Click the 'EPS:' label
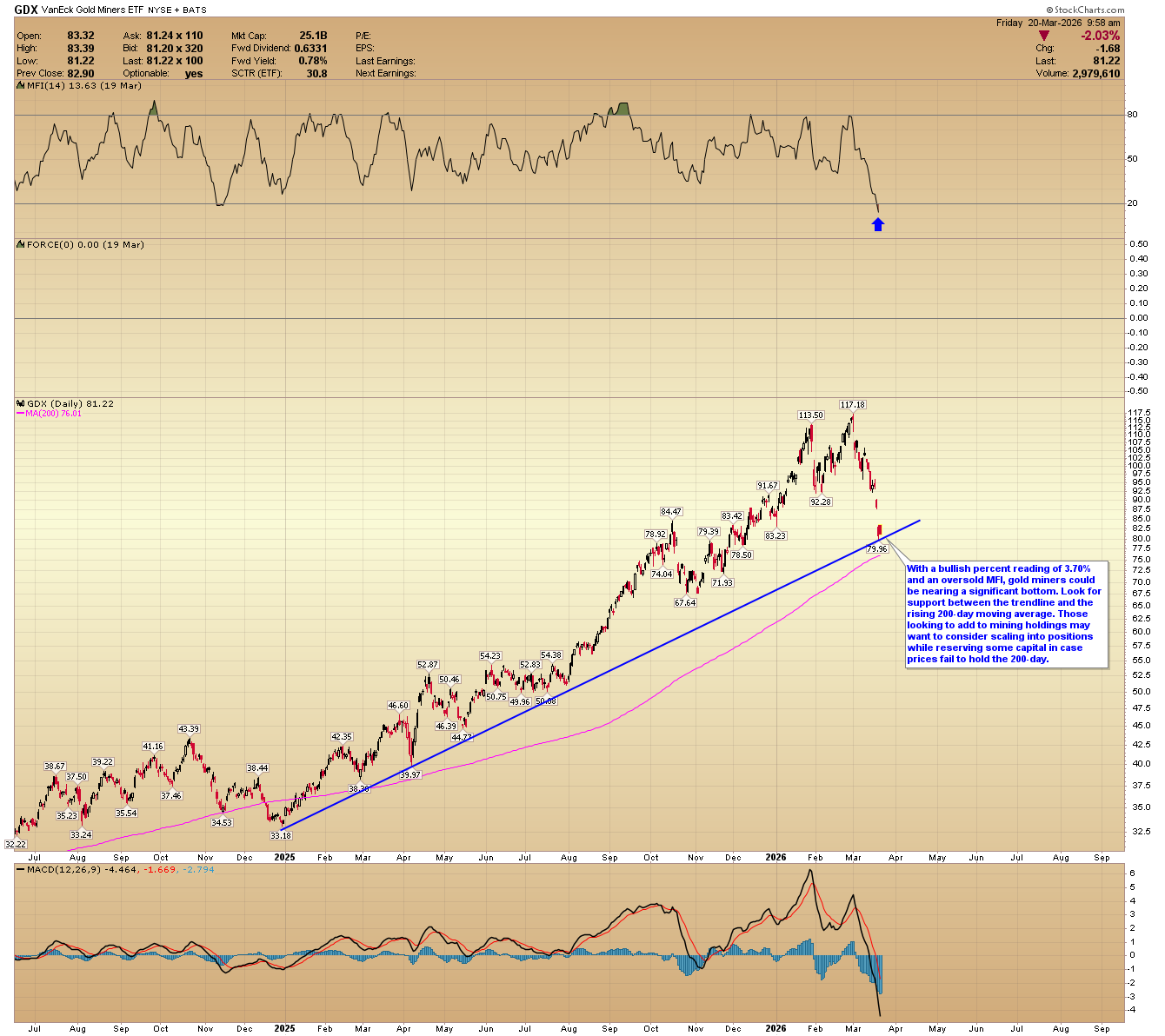 [364, 49]
